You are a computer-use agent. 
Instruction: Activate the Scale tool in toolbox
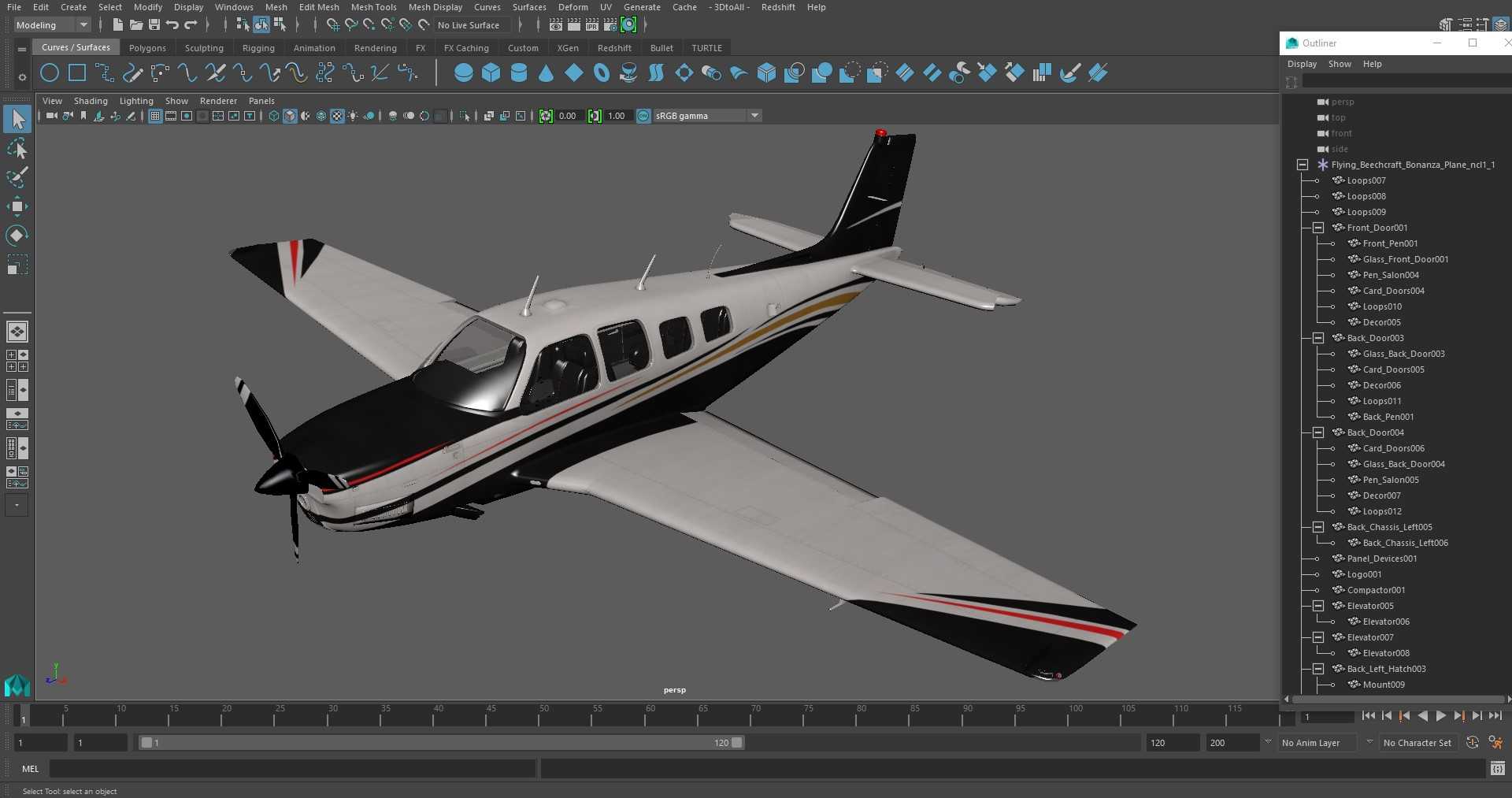[17, 264]
